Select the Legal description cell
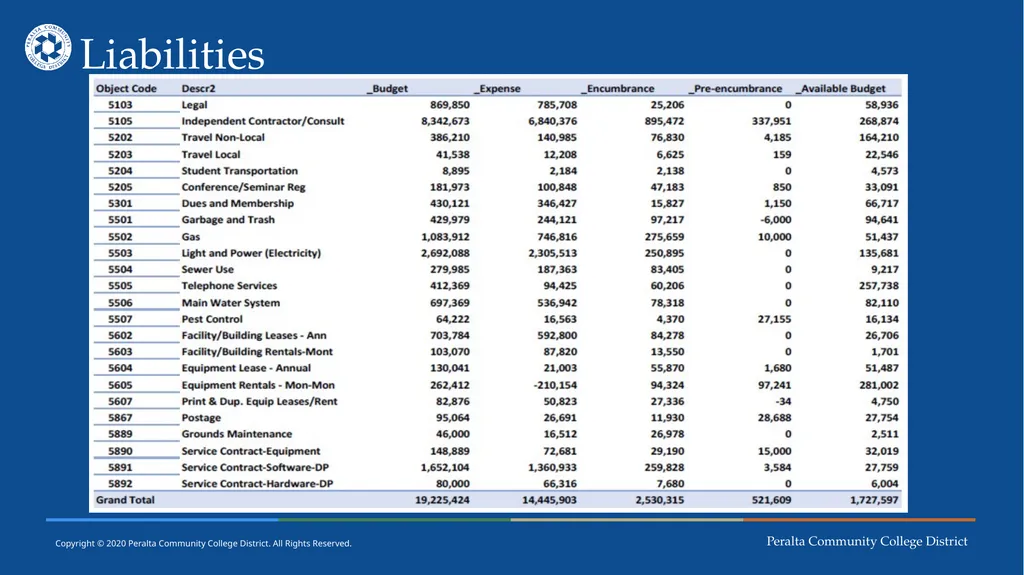The width and height of the screenshot is (1024, 575). [195, 105]
